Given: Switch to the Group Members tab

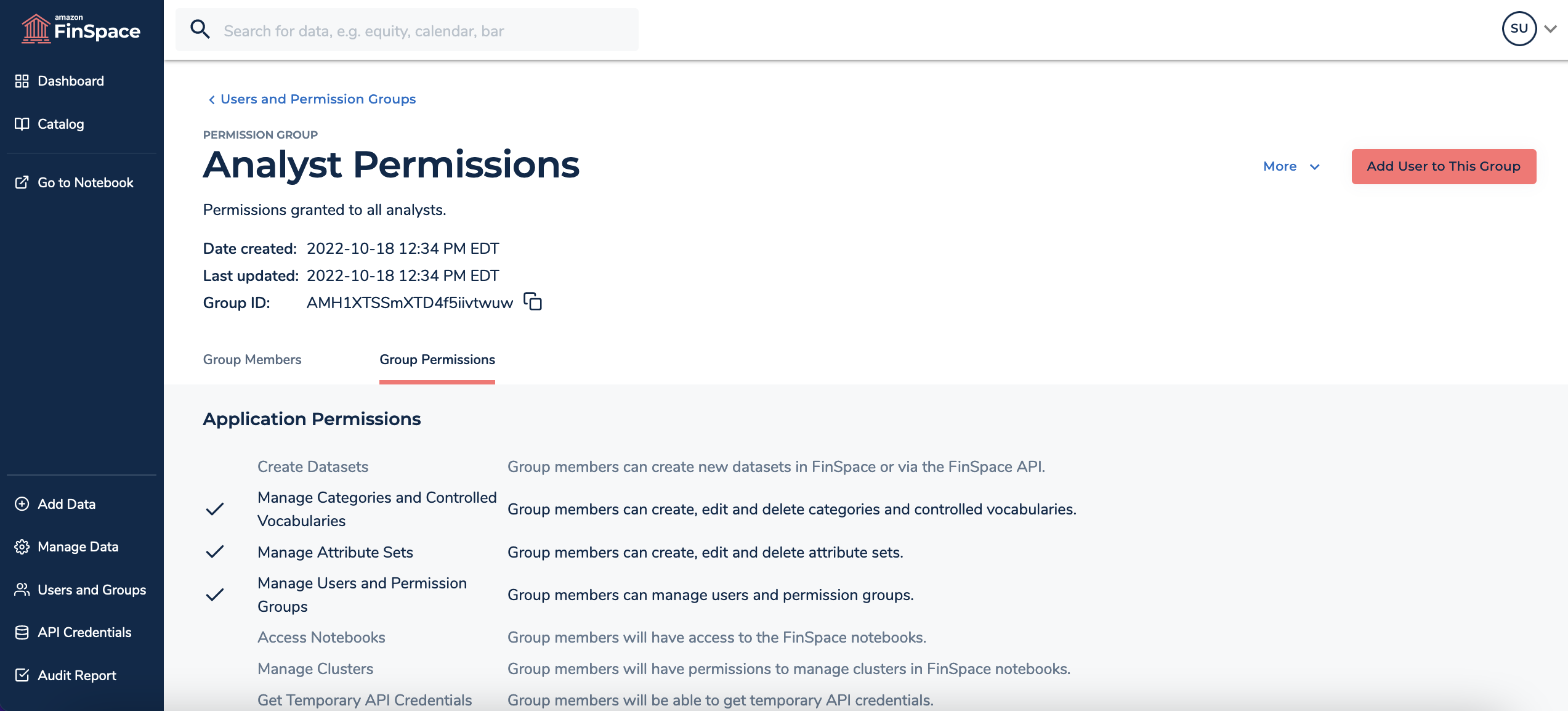Looking at the screenshot, I should 252,360.
